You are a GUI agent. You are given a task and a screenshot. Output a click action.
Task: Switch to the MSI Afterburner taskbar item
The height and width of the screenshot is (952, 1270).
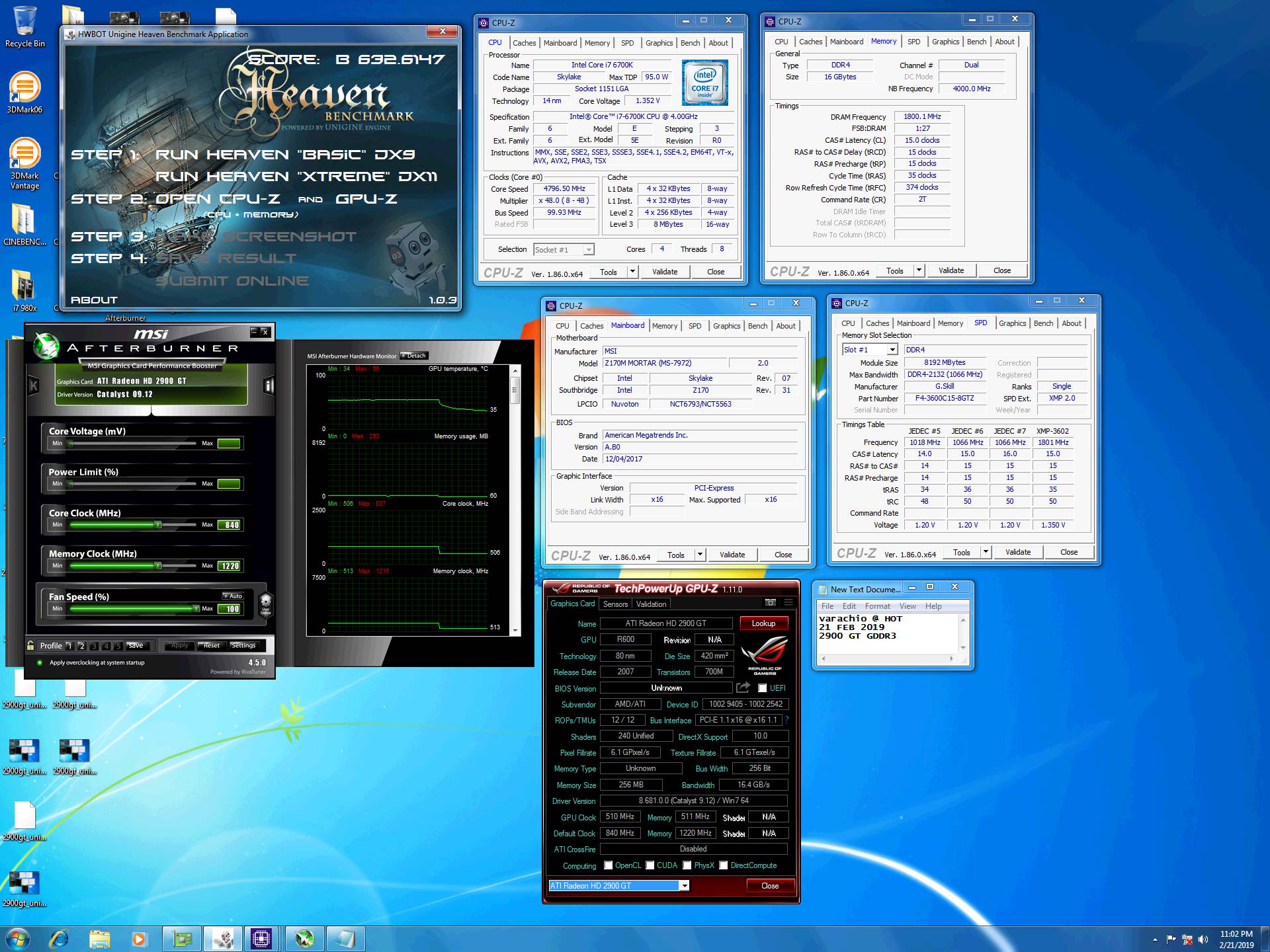[x=305, y=939]
